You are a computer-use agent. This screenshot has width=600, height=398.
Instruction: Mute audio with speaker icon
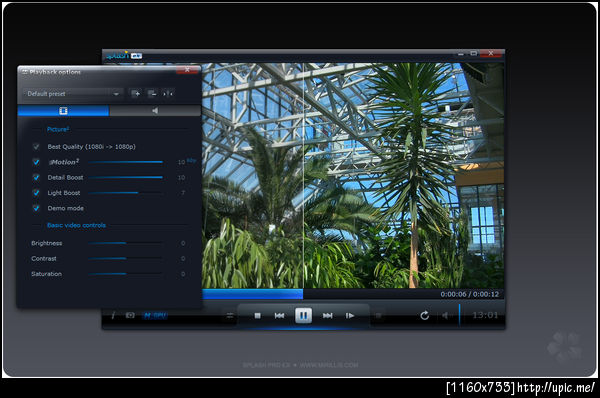coord(445,315)
